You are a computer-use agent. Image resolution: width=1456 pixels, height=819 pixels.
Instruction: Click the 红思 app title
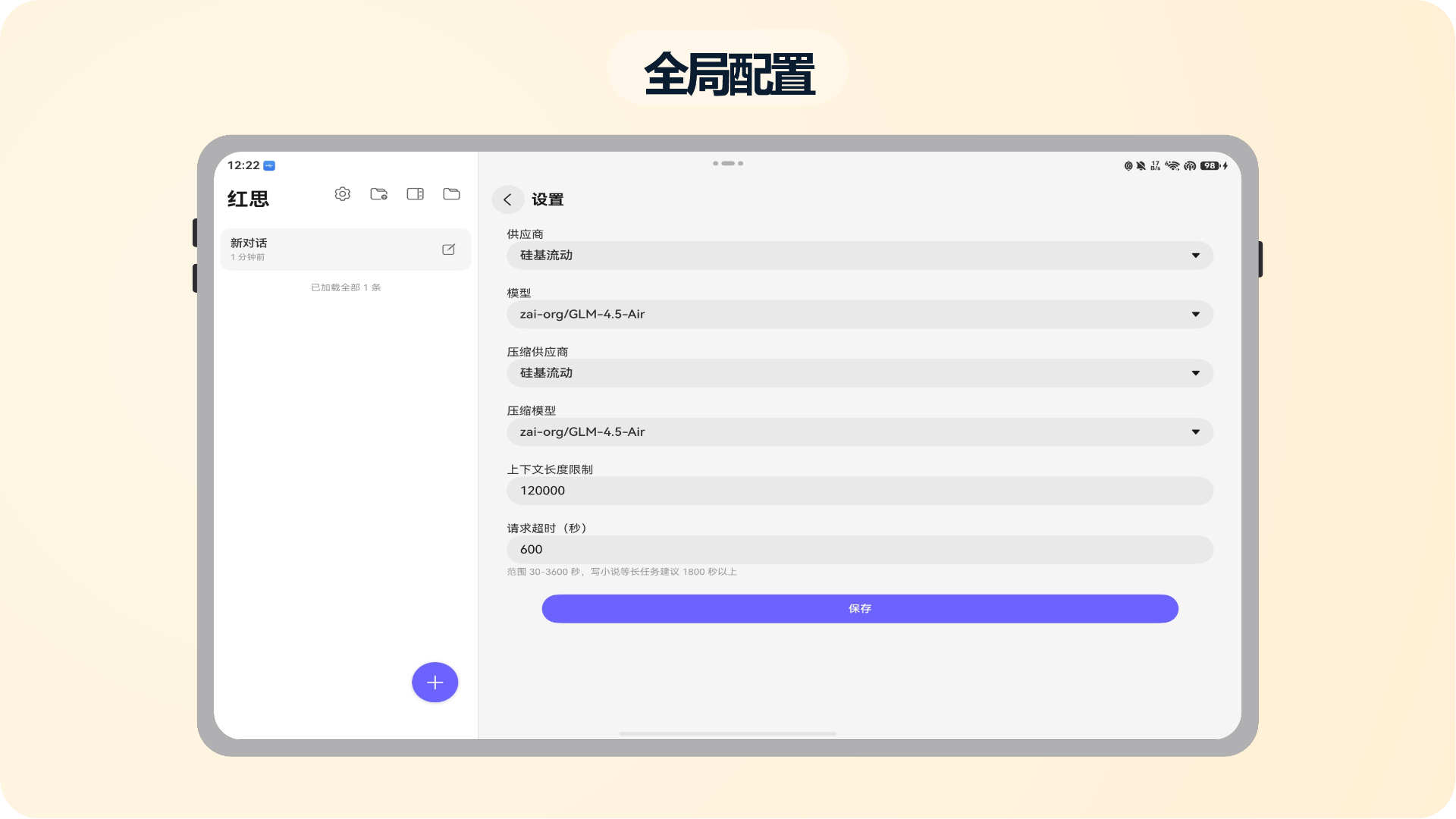click(x=248, y=199)
